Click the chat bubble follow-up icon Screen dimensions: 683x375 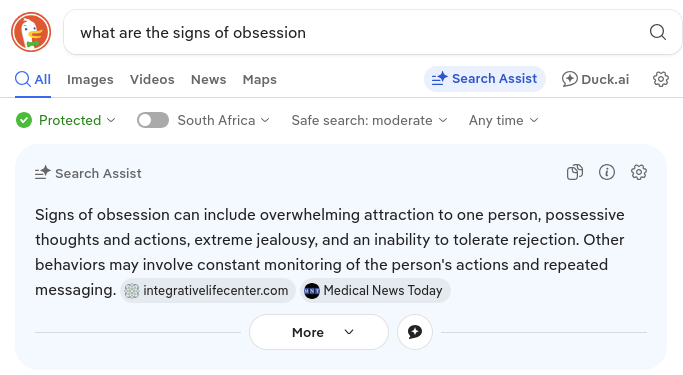415,332
